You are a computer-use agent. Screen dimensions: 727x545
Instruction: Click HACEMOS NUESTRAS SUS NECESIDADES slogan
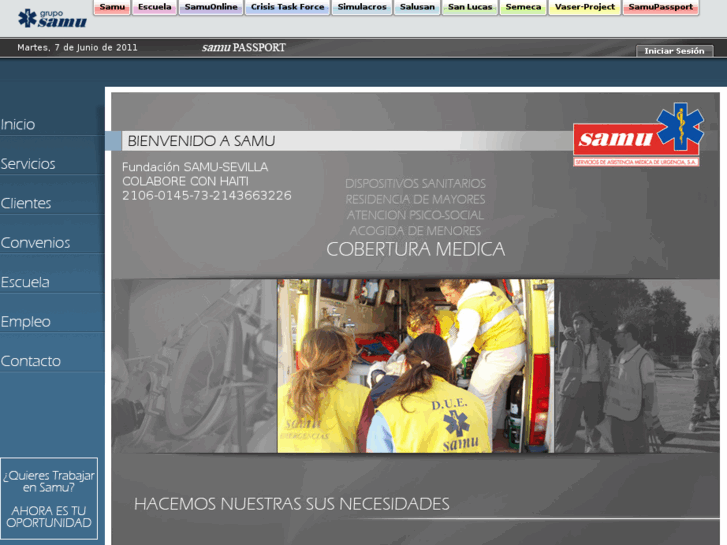click(292, 504)
